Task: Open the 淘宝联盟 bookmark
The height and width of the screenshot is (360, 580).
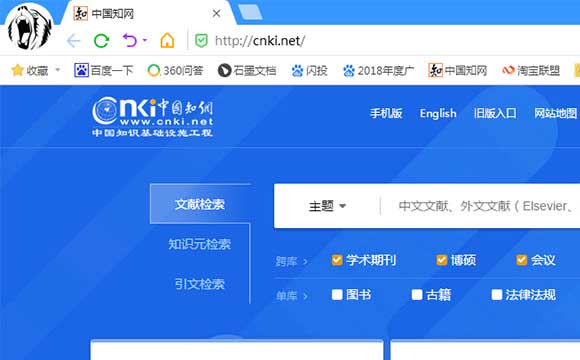Action: 531,70
